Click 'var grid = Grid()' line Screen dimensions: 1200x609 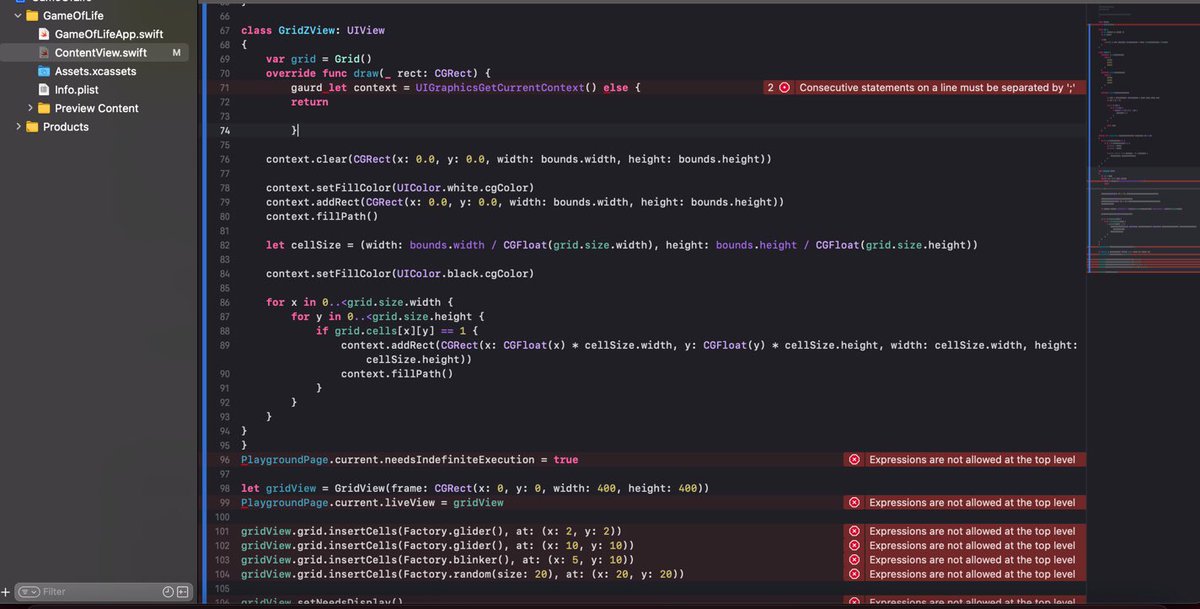pos(318,59)
